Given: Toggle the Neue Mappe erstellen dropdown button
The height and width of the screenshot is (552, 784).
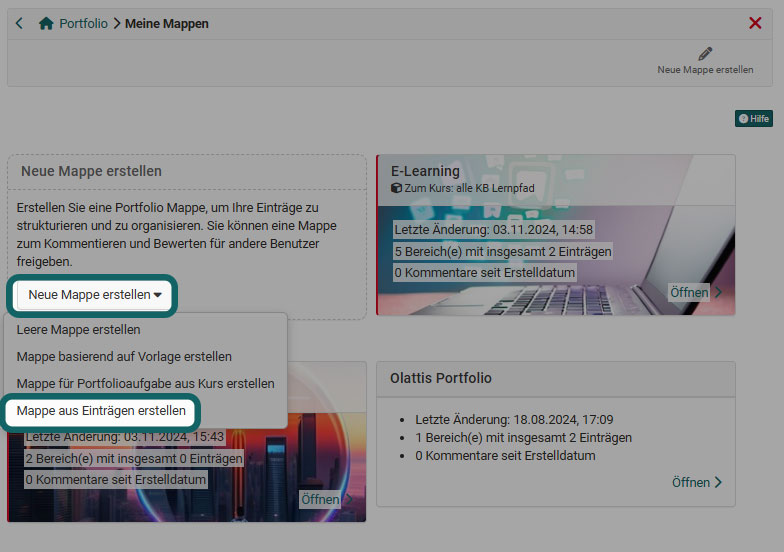Looking at the screenshot, I should point(94,295).
